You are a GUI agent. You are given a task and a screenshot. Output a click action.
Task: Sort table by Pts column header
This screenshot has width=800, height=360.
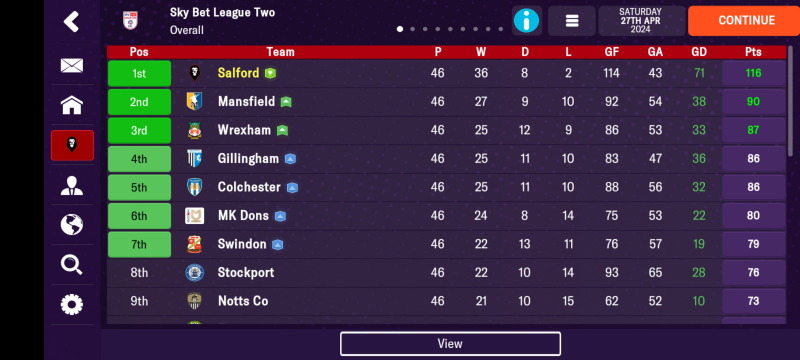(x=753, y=52)
